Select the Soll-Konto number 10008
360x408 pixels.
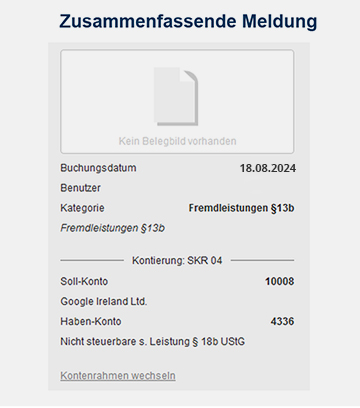point(279,281)
